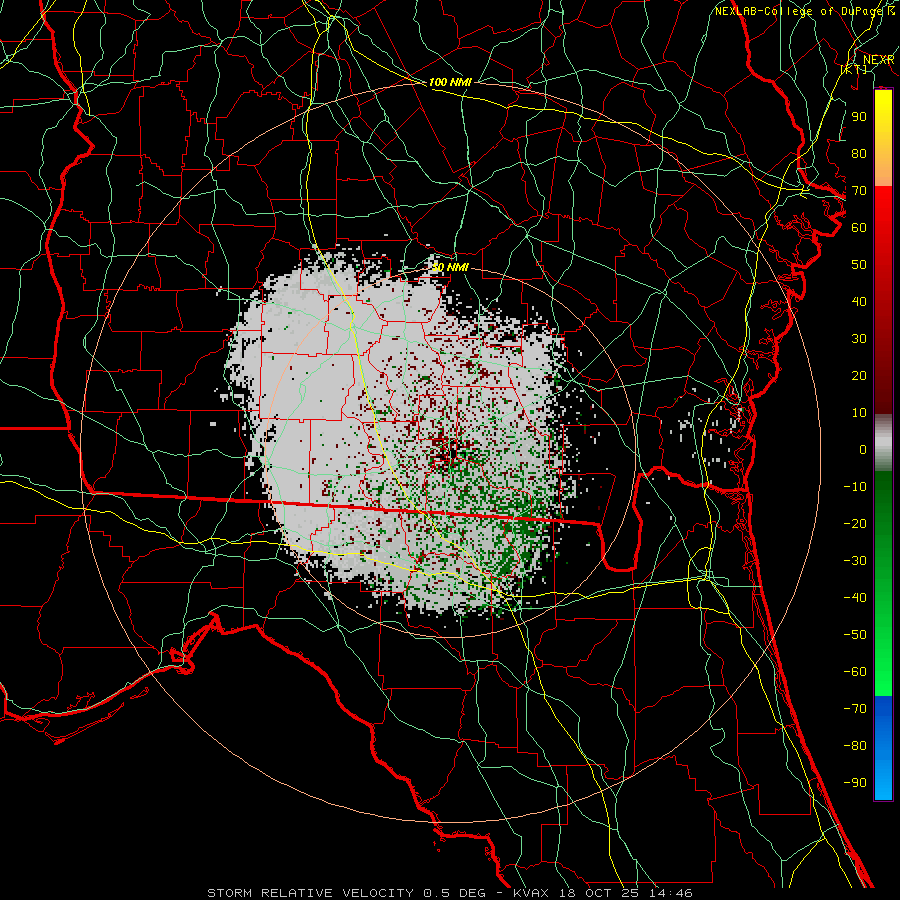Click the "-10" scale label

(855, 487)
